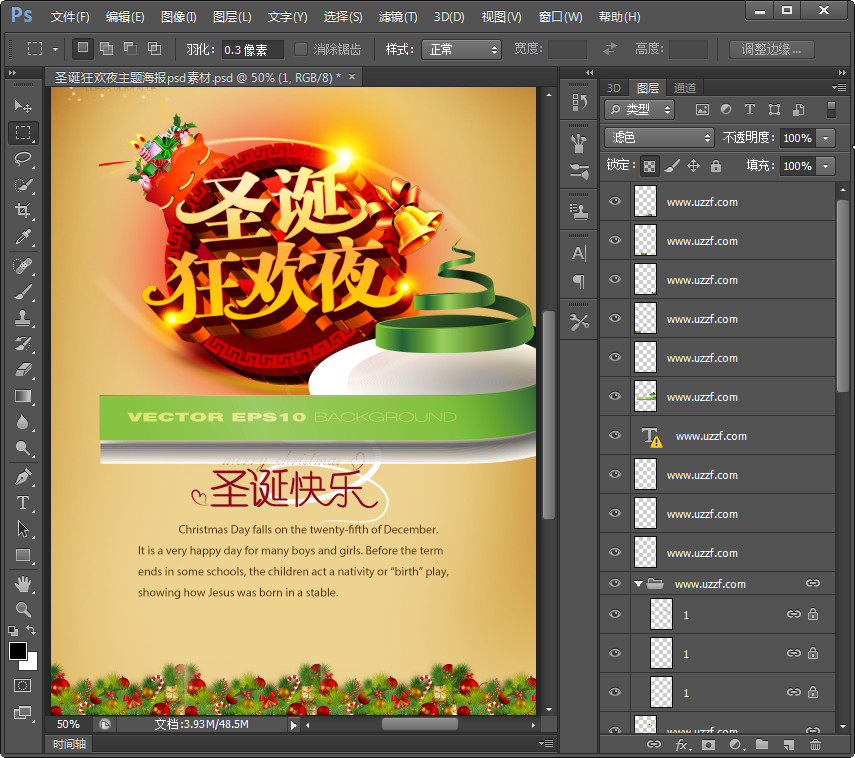Select the Pen tool
The image size is (855, 758).
point(23,477)
